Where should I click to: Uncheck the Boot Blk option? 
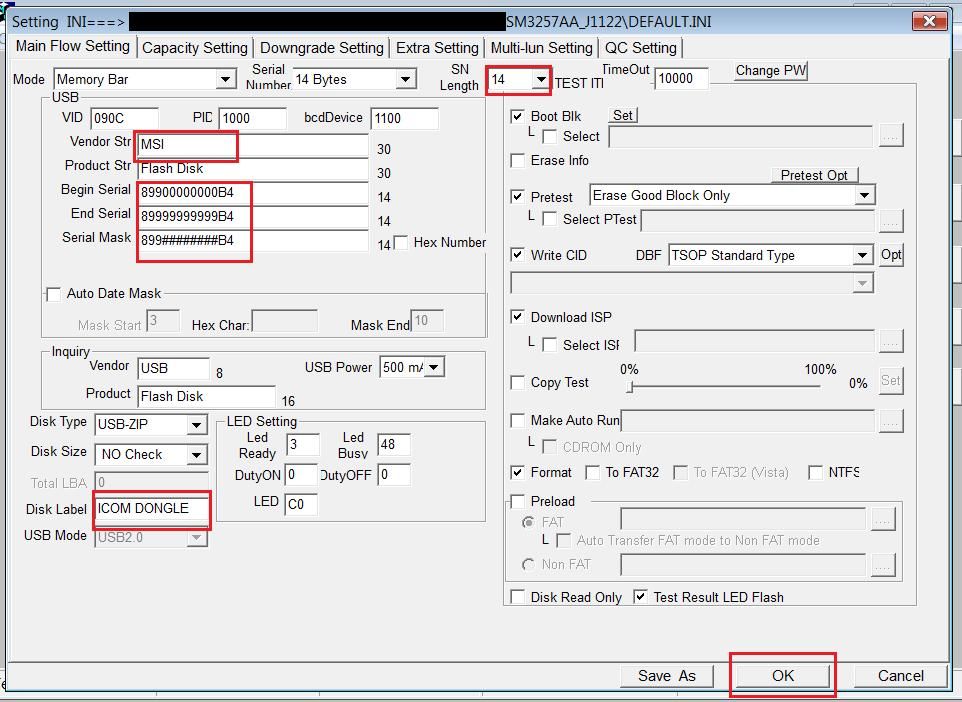coord(517,115)
